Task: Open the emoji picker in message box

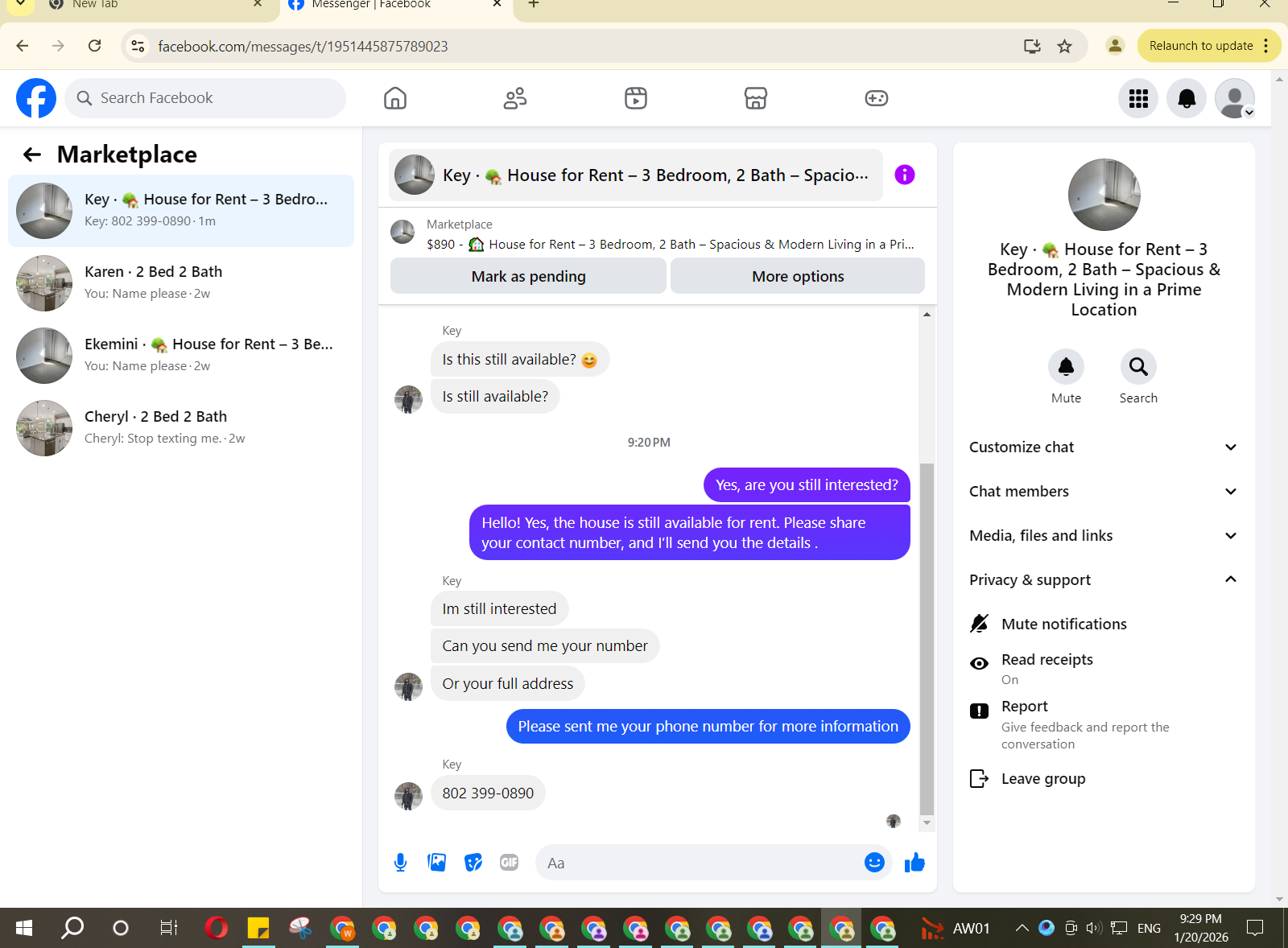Action: click(874, 863)
